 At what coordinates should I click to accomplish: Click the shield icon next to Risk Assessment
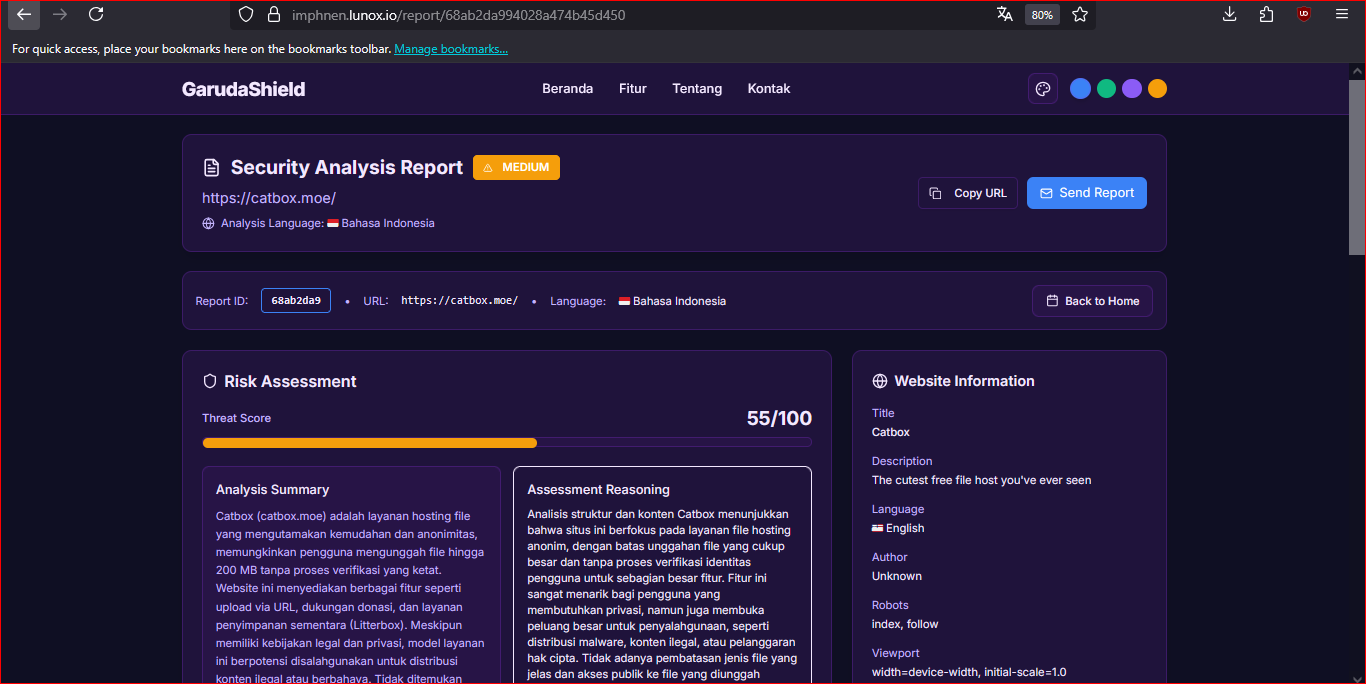pyautogui.click(x=210, y=381)
